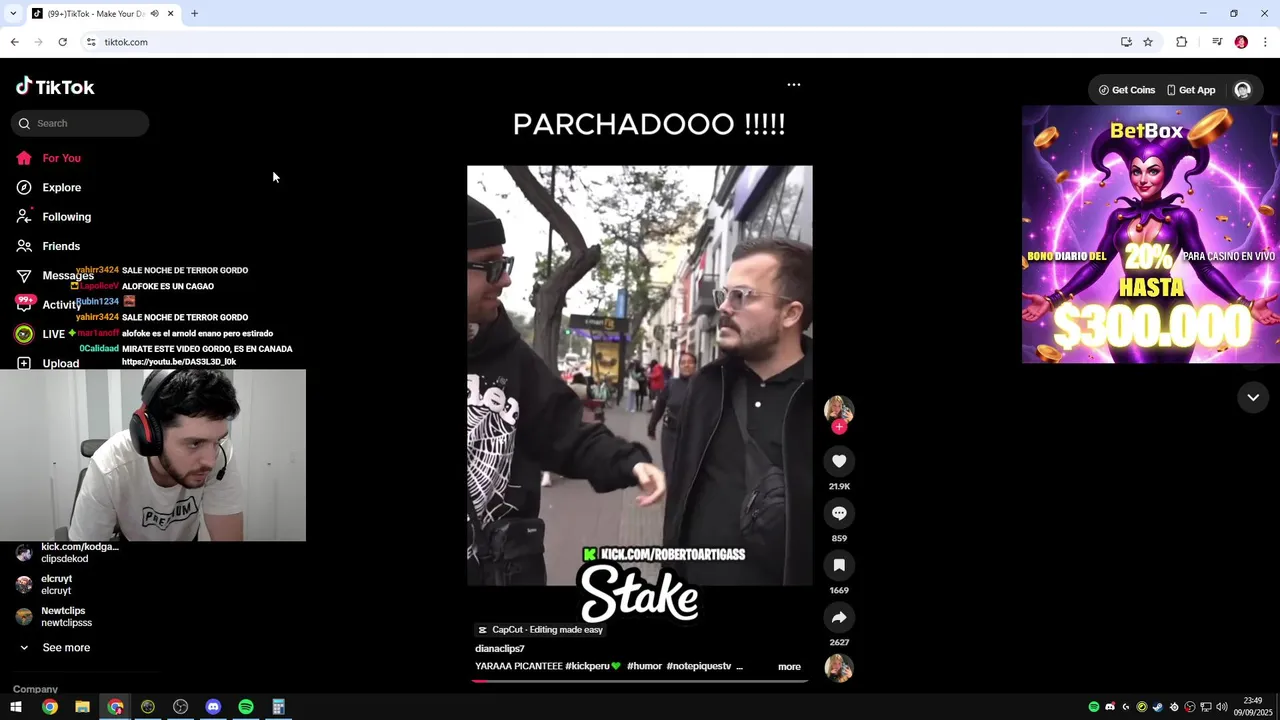The height and width of the screenshot is (720, 1280).
Task: Open the #humor hashtag
Action: pyautogui.click(x=644, y=666)
